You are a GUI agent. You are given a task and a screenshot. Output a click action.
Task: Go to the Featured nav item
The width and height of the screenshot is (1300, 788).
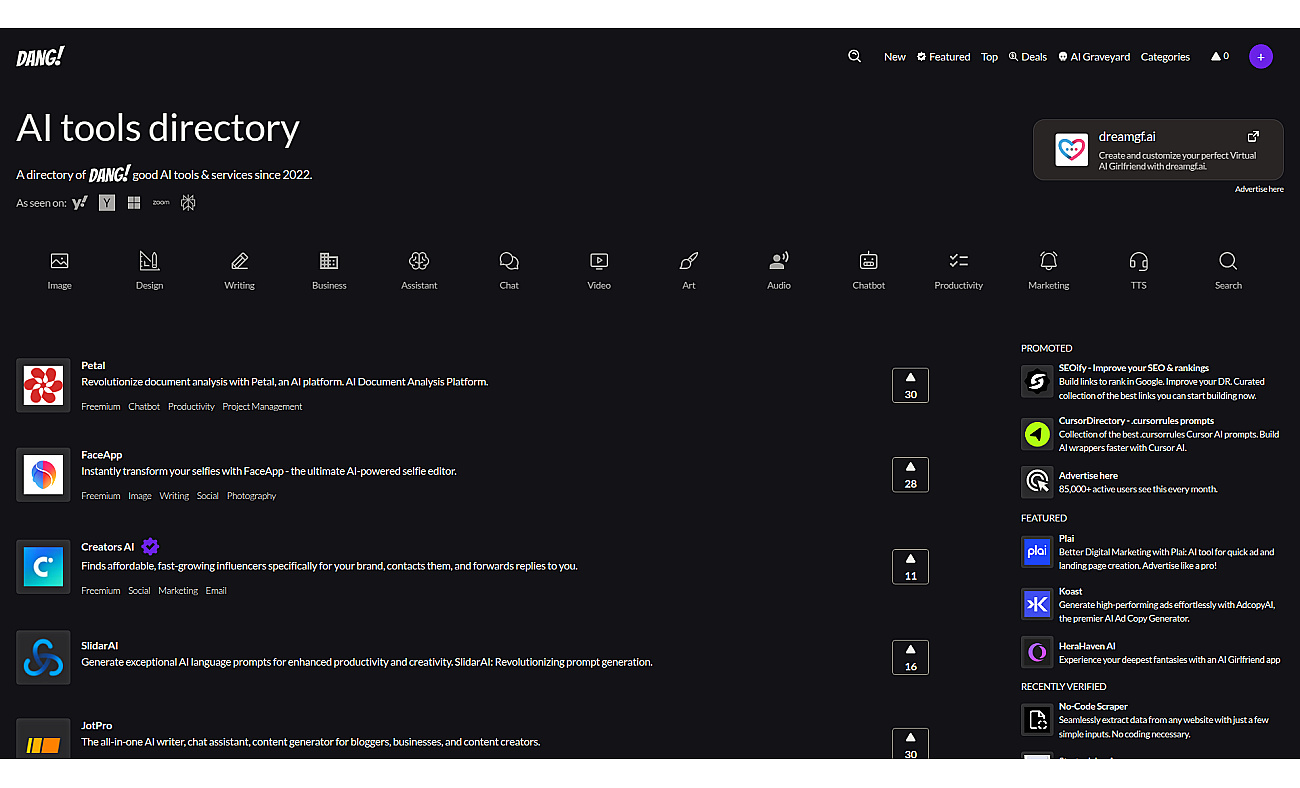(944, 57)
